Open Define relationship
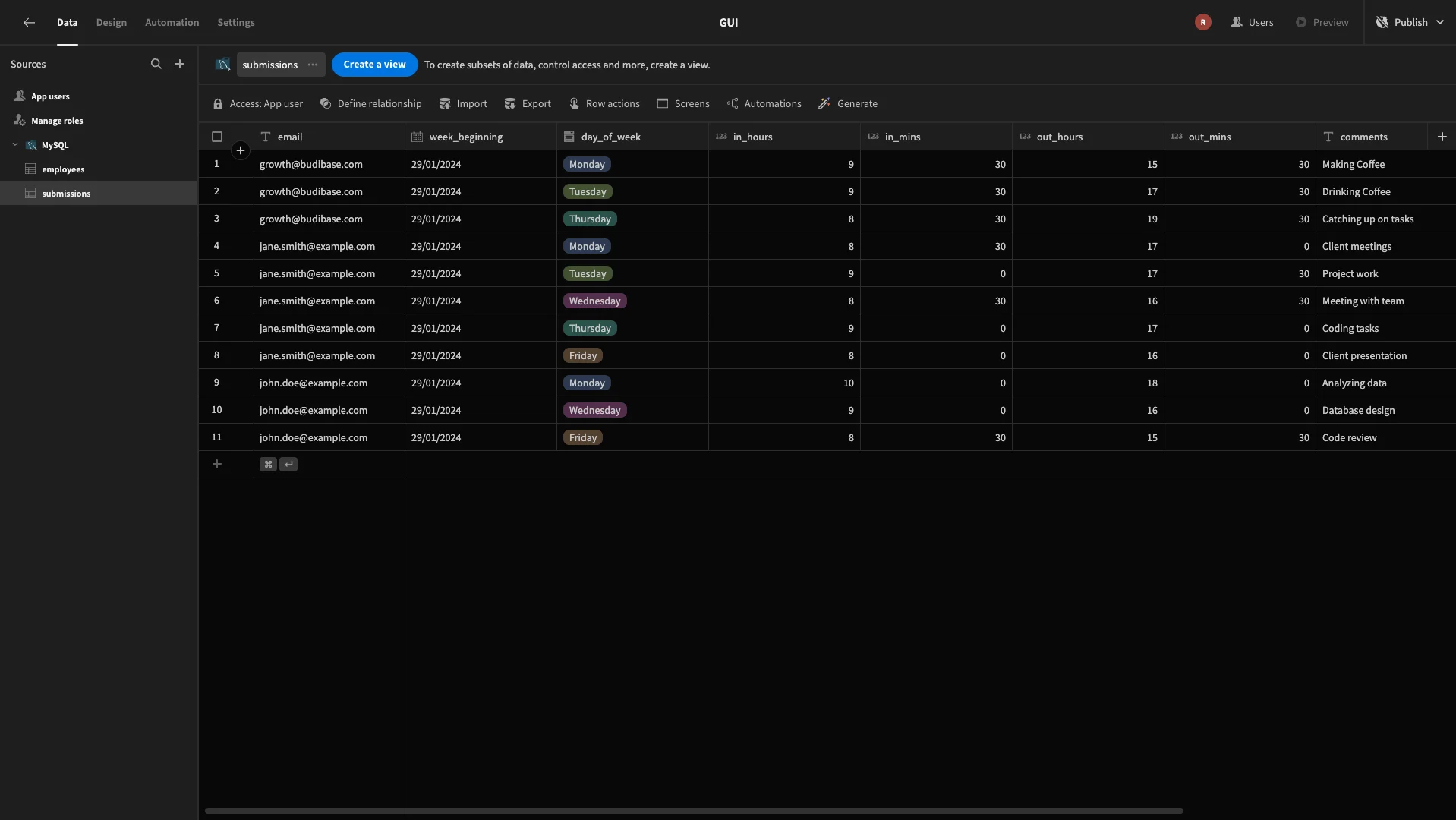Image resolution: width=1456 pixels, height=820 pixels. click(x=370, y=103)
